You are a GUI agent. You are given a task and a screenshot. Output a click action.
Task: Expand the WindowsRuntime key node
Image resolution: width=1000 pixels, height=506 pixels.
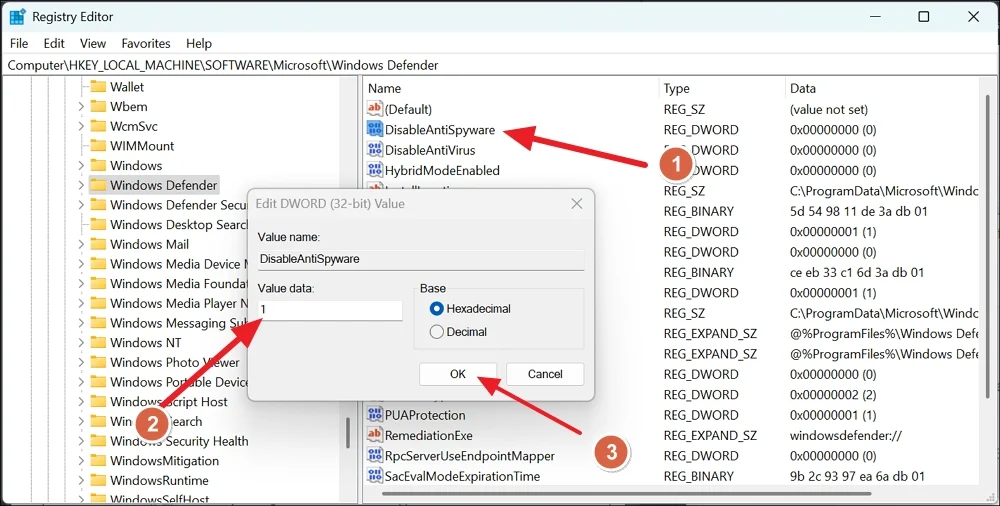click(x=81, y=480)
